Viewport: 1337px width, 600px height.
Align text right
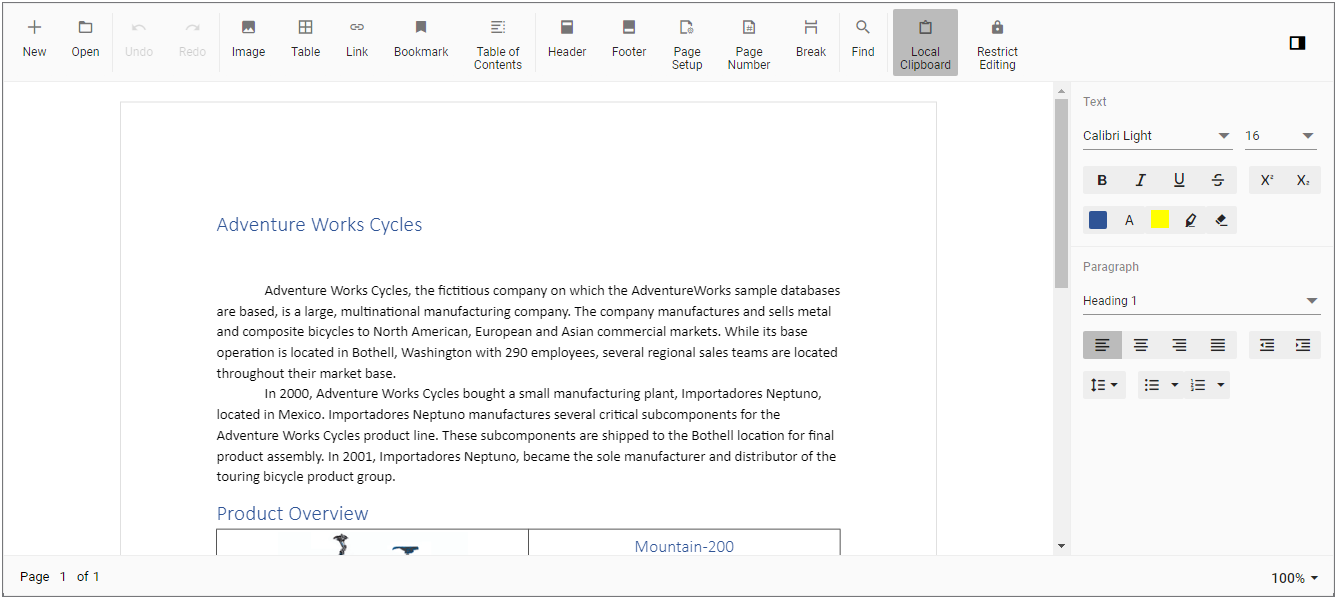1179,345
